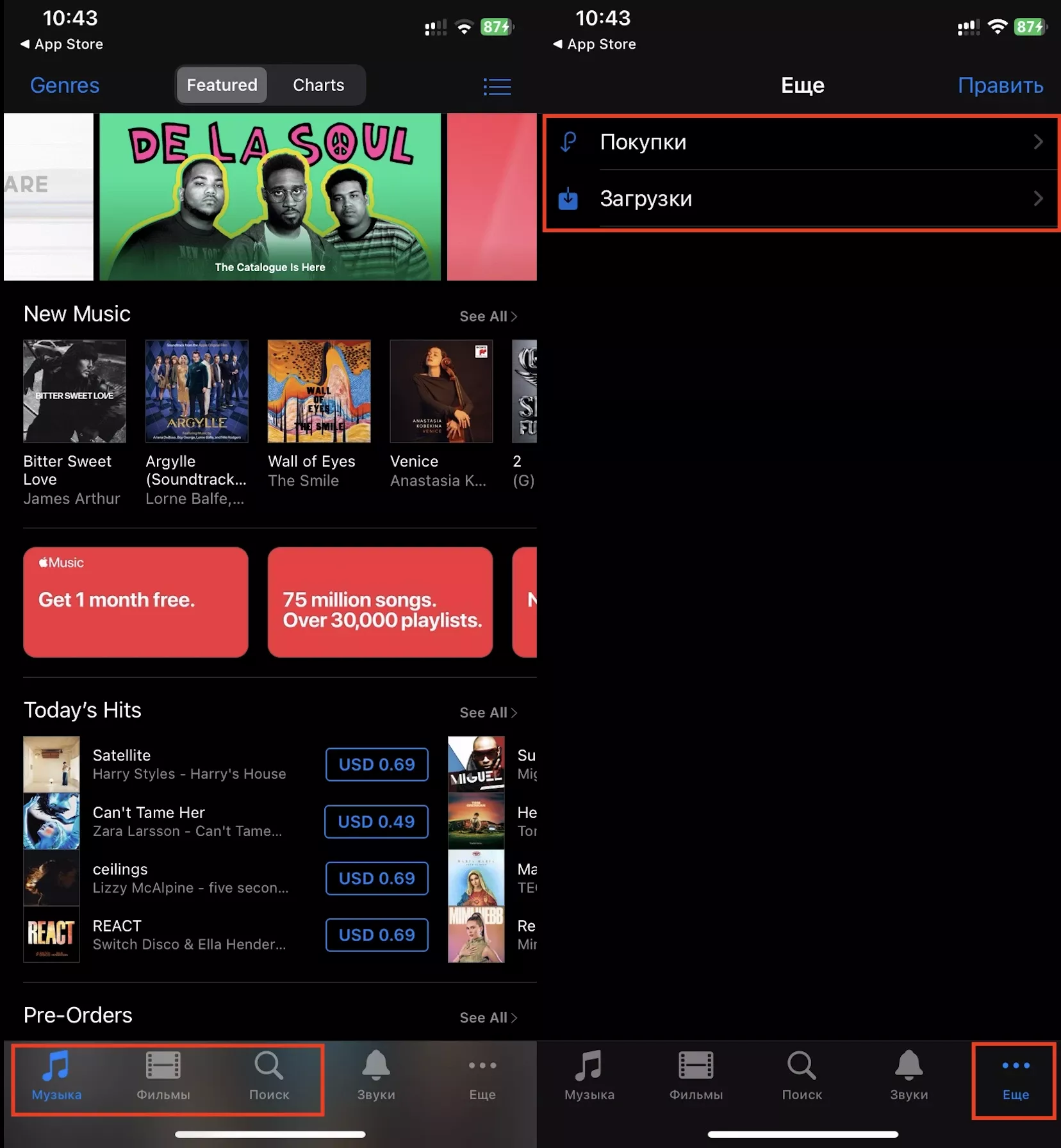Open Загрузки row chevron
Screen dimensions: 1061x1148
tap(1038, 199)
